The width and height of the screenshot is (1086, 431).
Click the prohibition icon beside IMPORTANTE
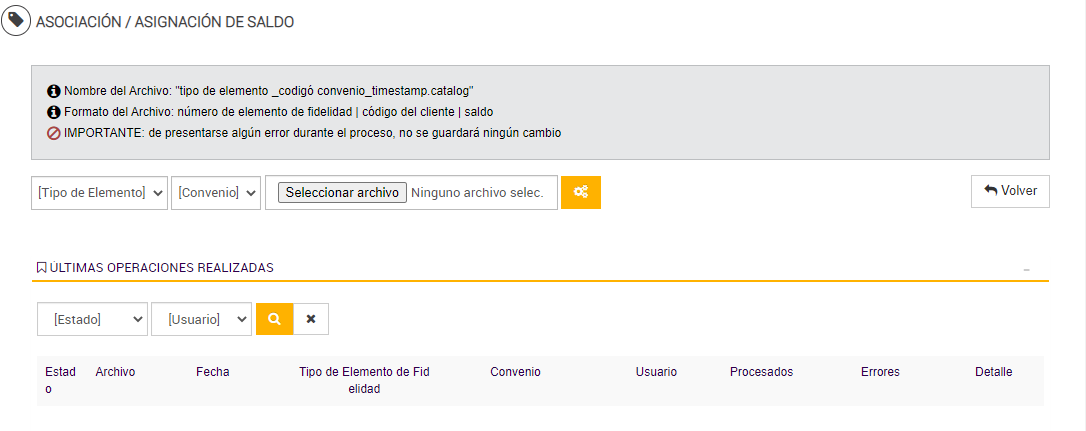[54, 133]
